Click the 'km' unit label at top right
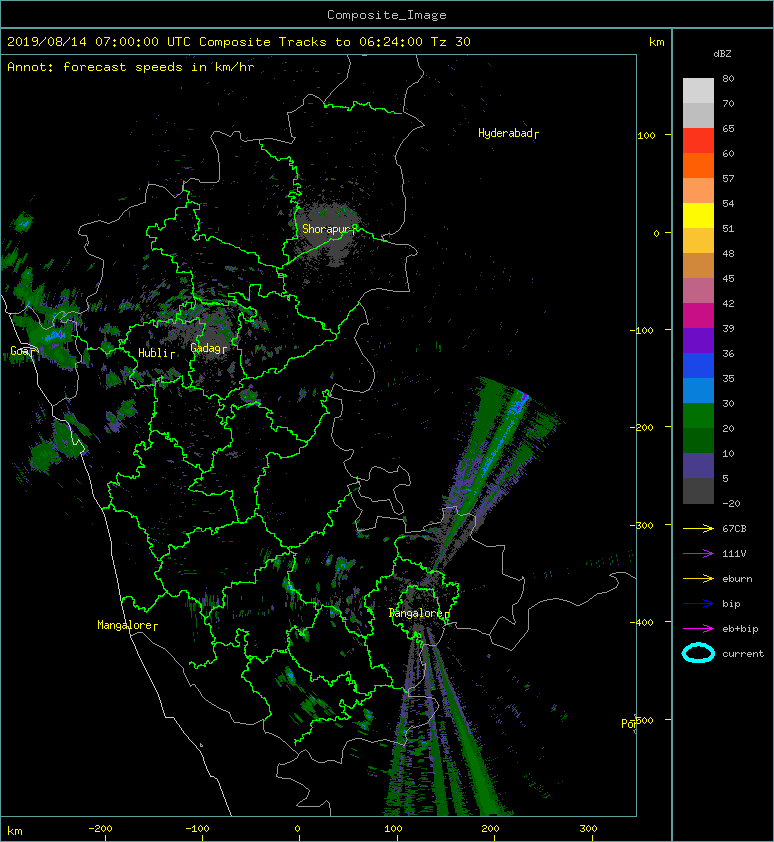Screen dimensions: 774x842 (656, 42)
